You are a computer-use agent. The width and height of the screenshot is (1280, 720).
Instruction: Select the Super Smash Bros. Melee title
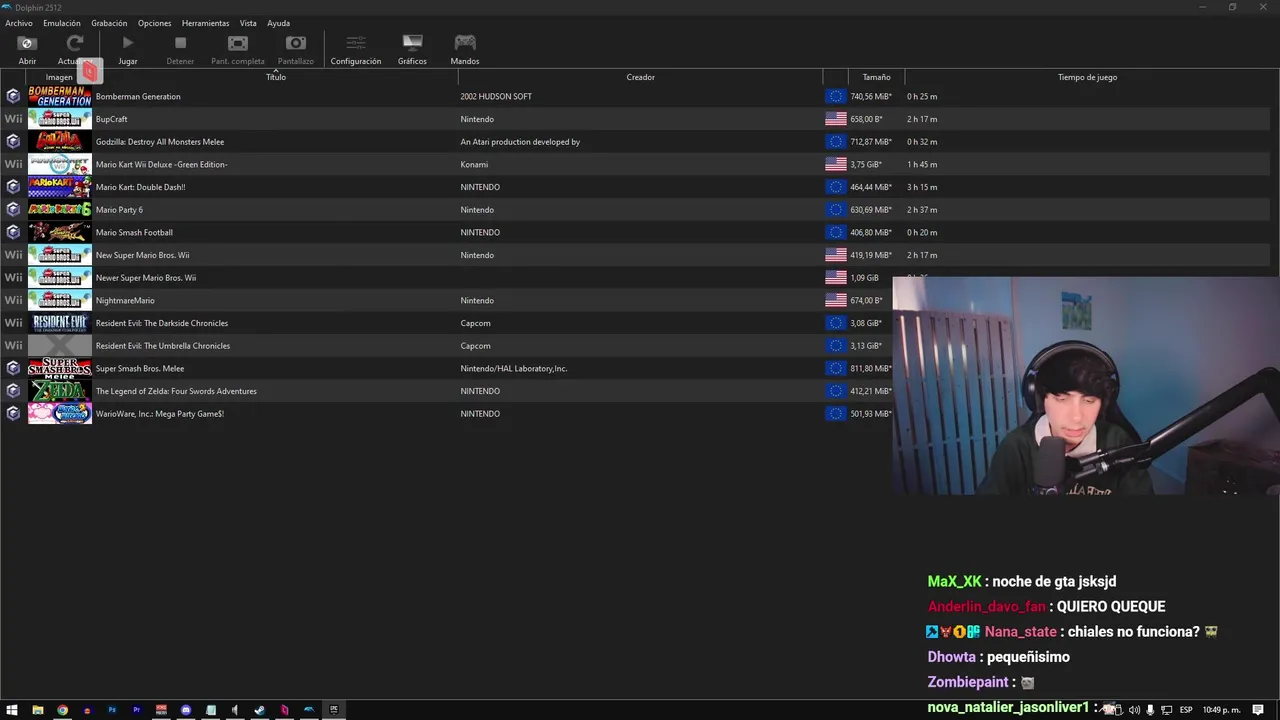[140, 368]
